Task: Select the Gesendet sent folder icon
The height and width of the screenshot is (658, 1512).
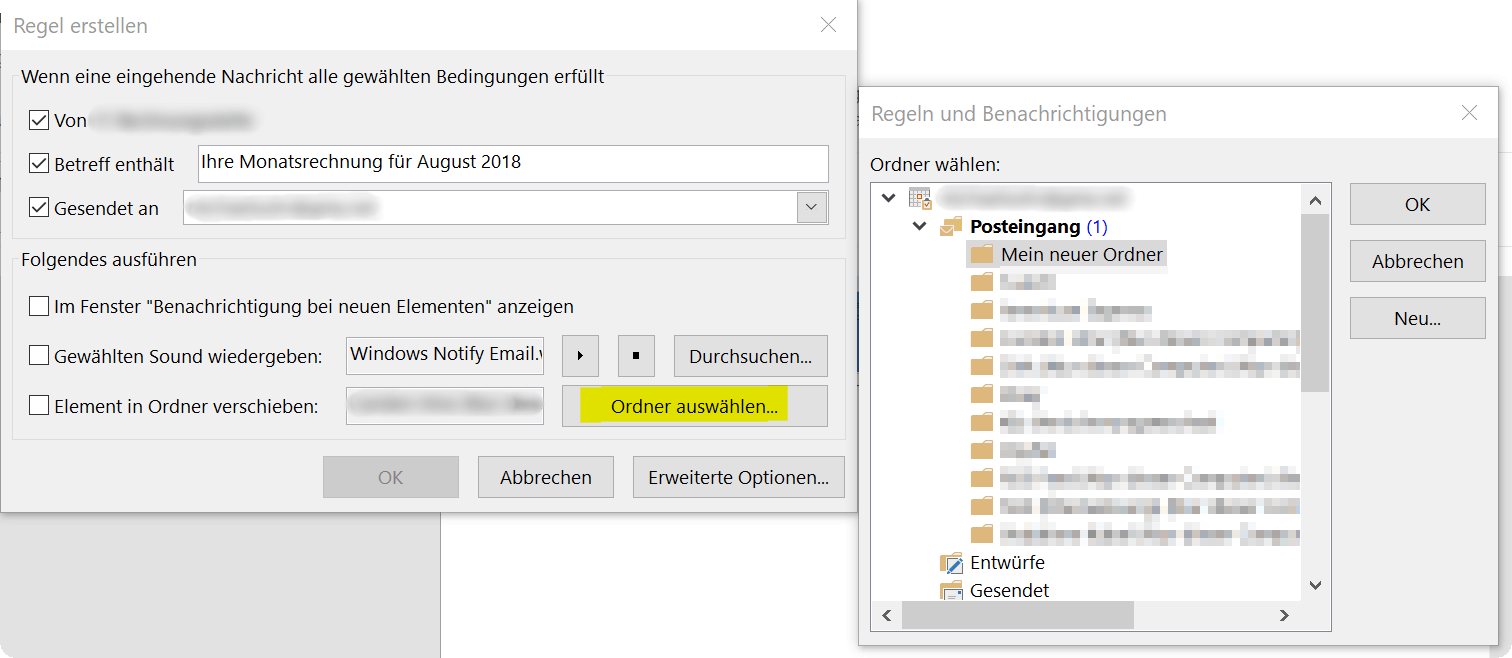Action: click(x=951, y=590)
